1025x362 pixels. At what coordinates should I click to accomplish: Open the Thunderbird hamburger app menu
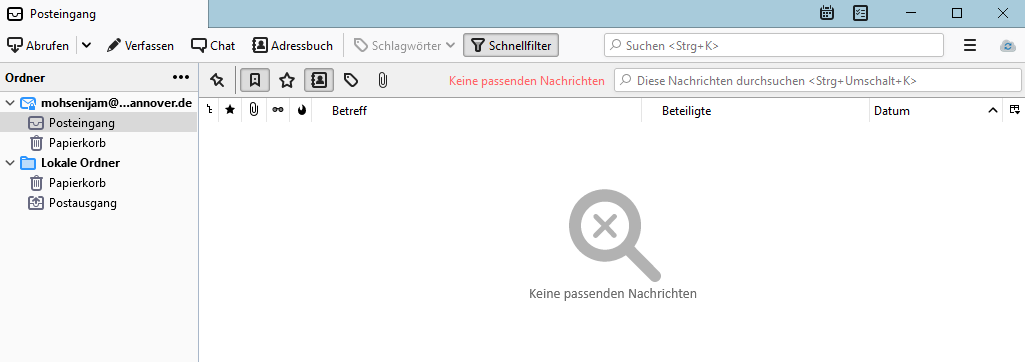(x=970, y=46)
